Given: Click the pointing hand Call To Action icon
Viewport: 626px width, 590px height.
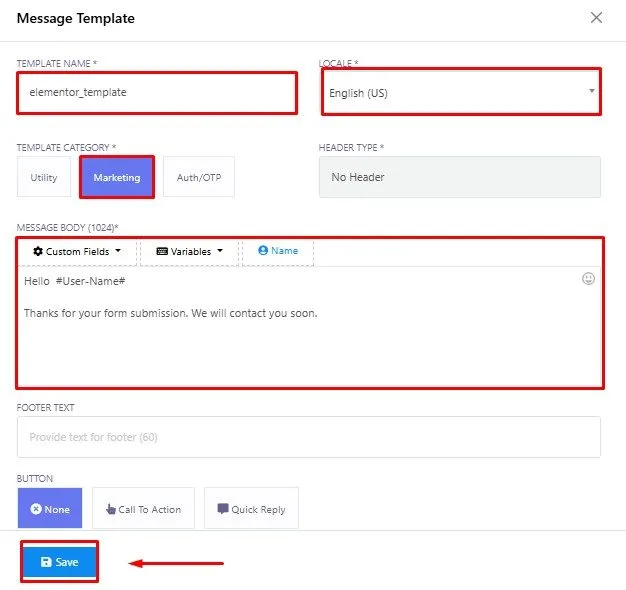Looking at the screenshot, I should point(111,509).
